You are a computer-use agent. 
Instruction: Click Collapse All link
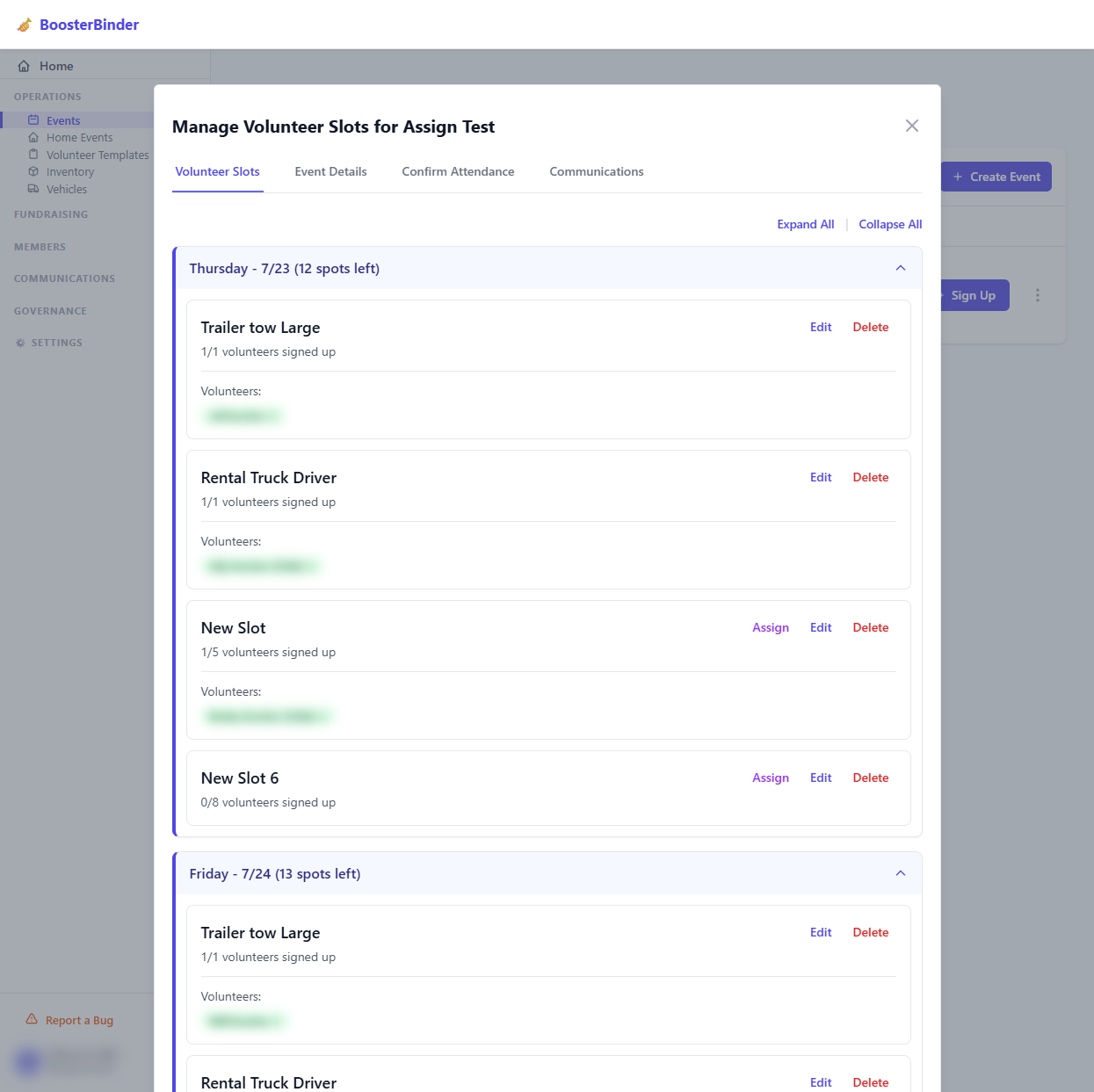click(890, 224)
